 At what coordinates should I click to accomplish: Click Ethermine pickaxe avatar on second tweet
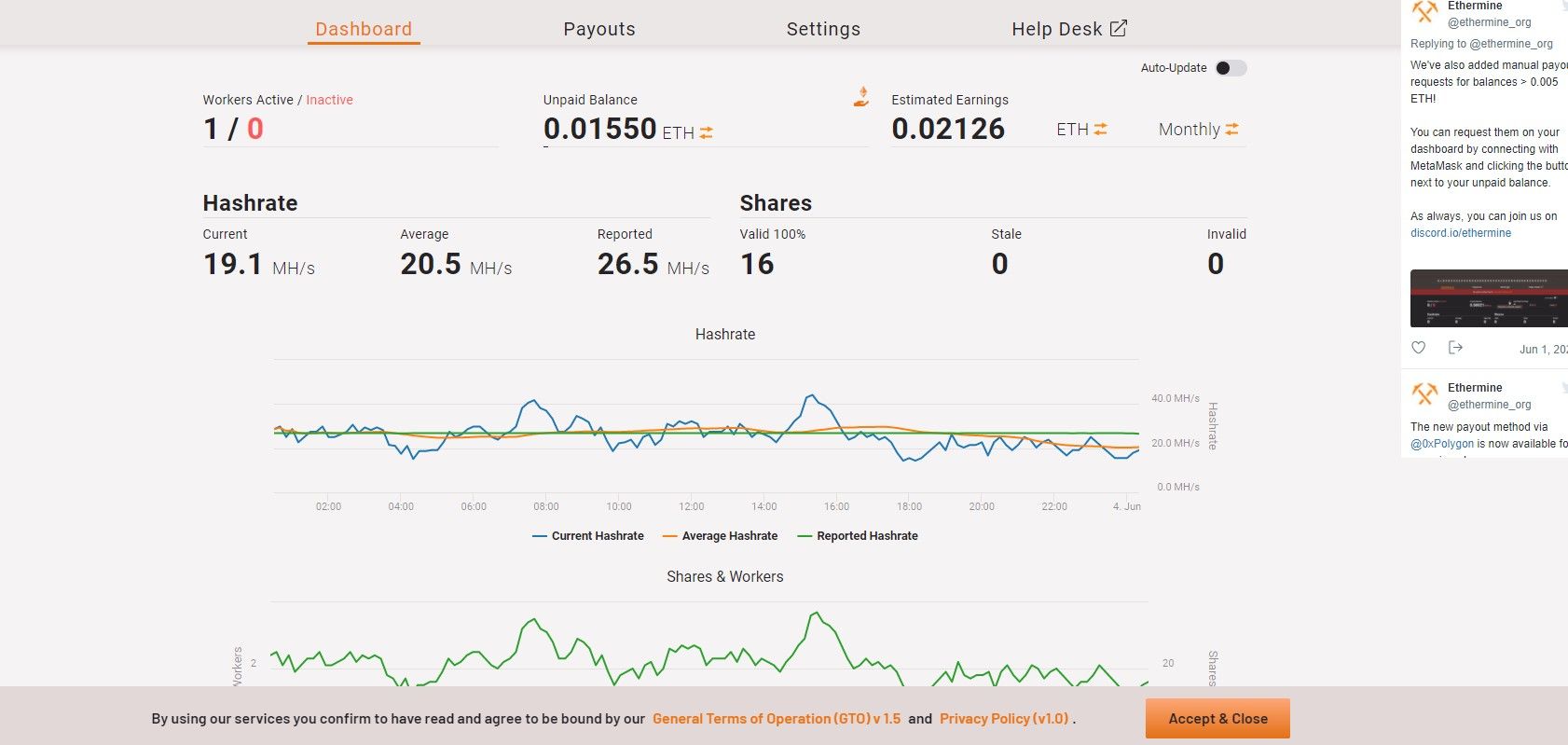(1424, 394)
